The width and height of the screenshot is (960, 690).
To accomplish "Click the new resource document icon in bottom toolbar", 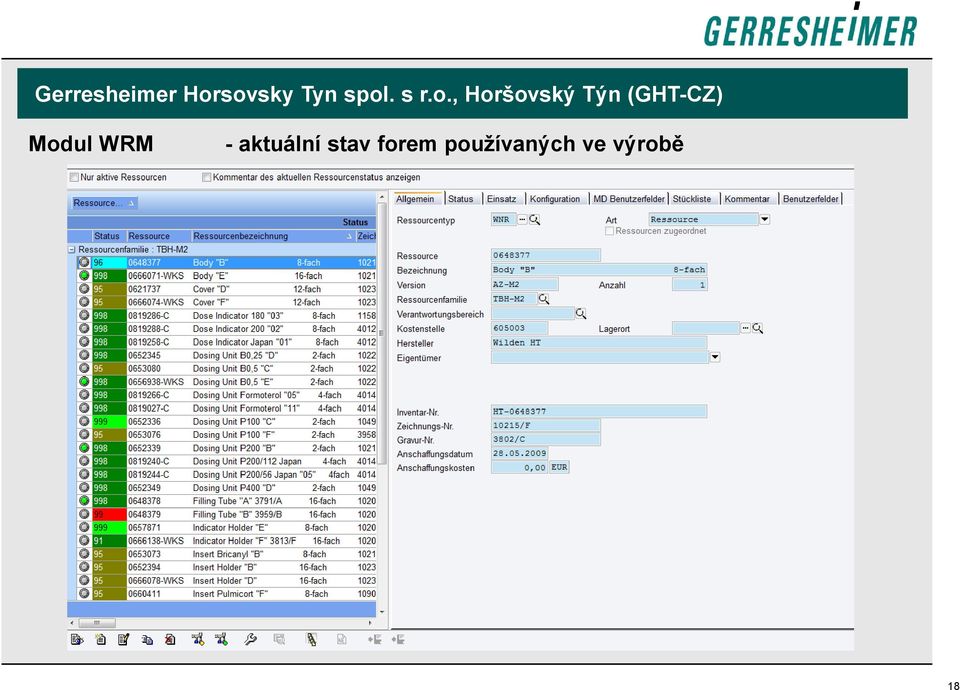I will point(100,640).
